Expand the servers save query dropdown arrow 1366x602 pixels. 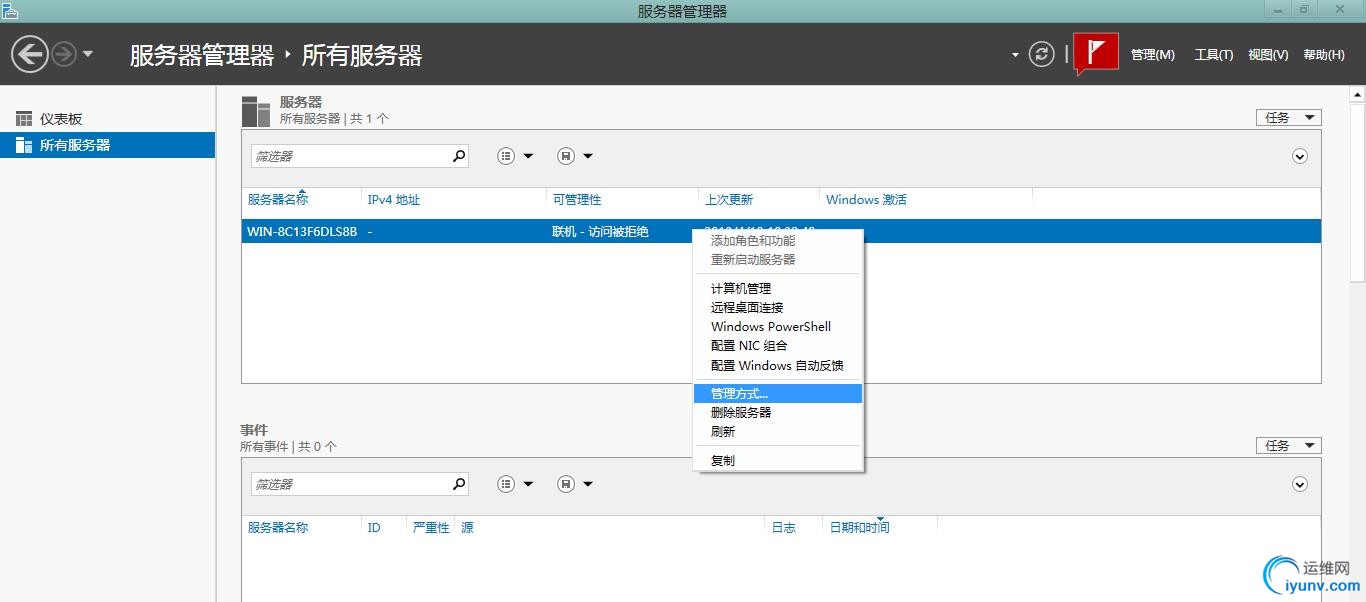tap(588, 156)
